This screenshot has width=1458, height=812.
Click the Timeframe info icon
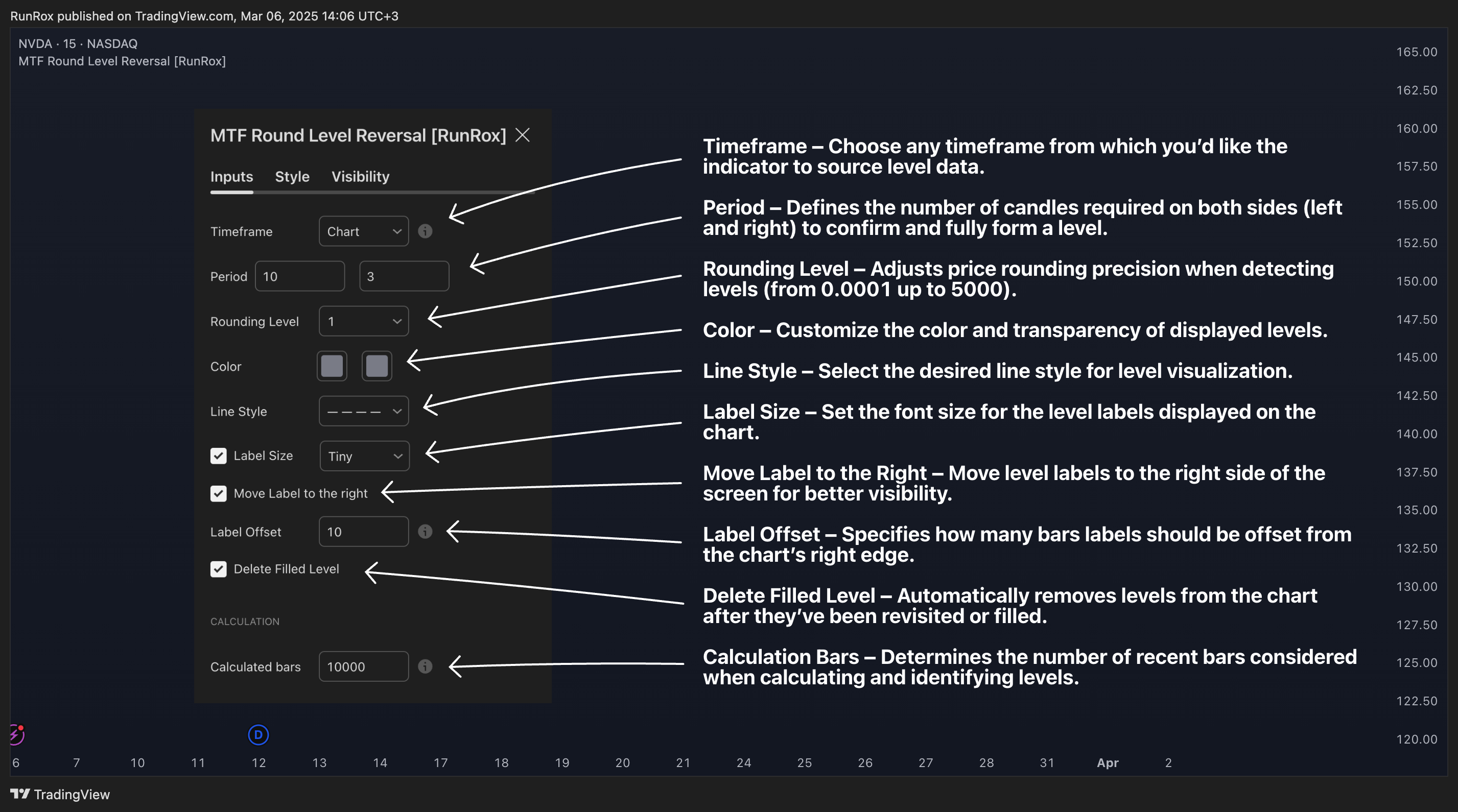pyautogui.click(x=425, y=231)
